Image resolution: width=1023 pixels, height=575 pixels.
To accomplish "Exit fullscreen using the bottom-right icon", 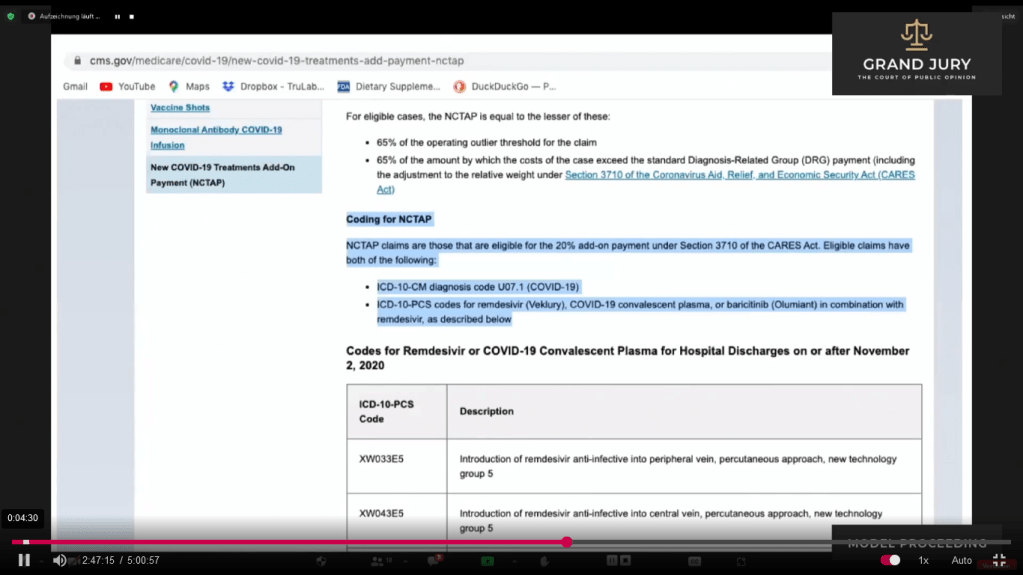I will tap(998, 560).
